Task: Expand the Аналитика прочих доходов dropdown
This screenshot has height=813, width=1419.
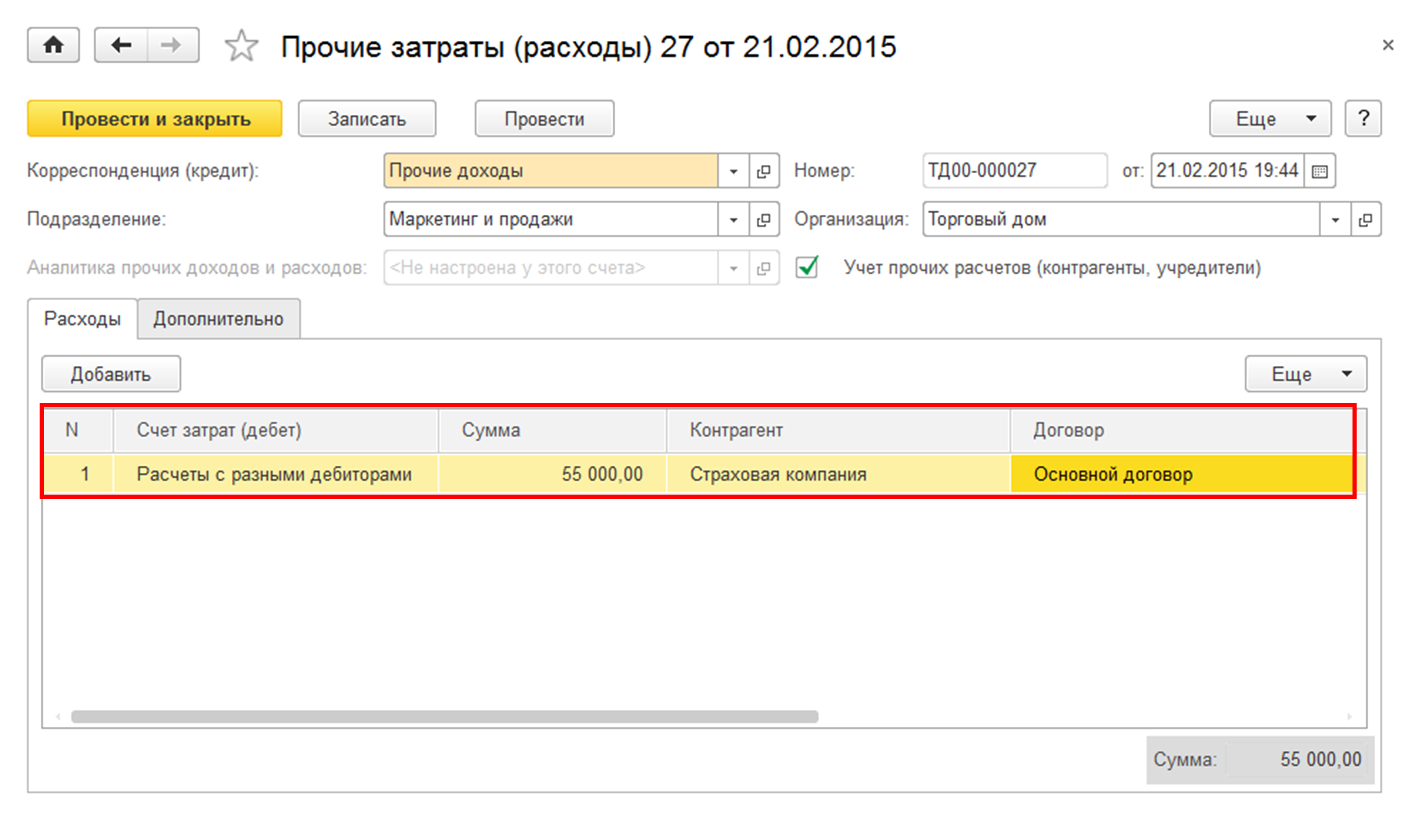Action: tap(734, 268)
